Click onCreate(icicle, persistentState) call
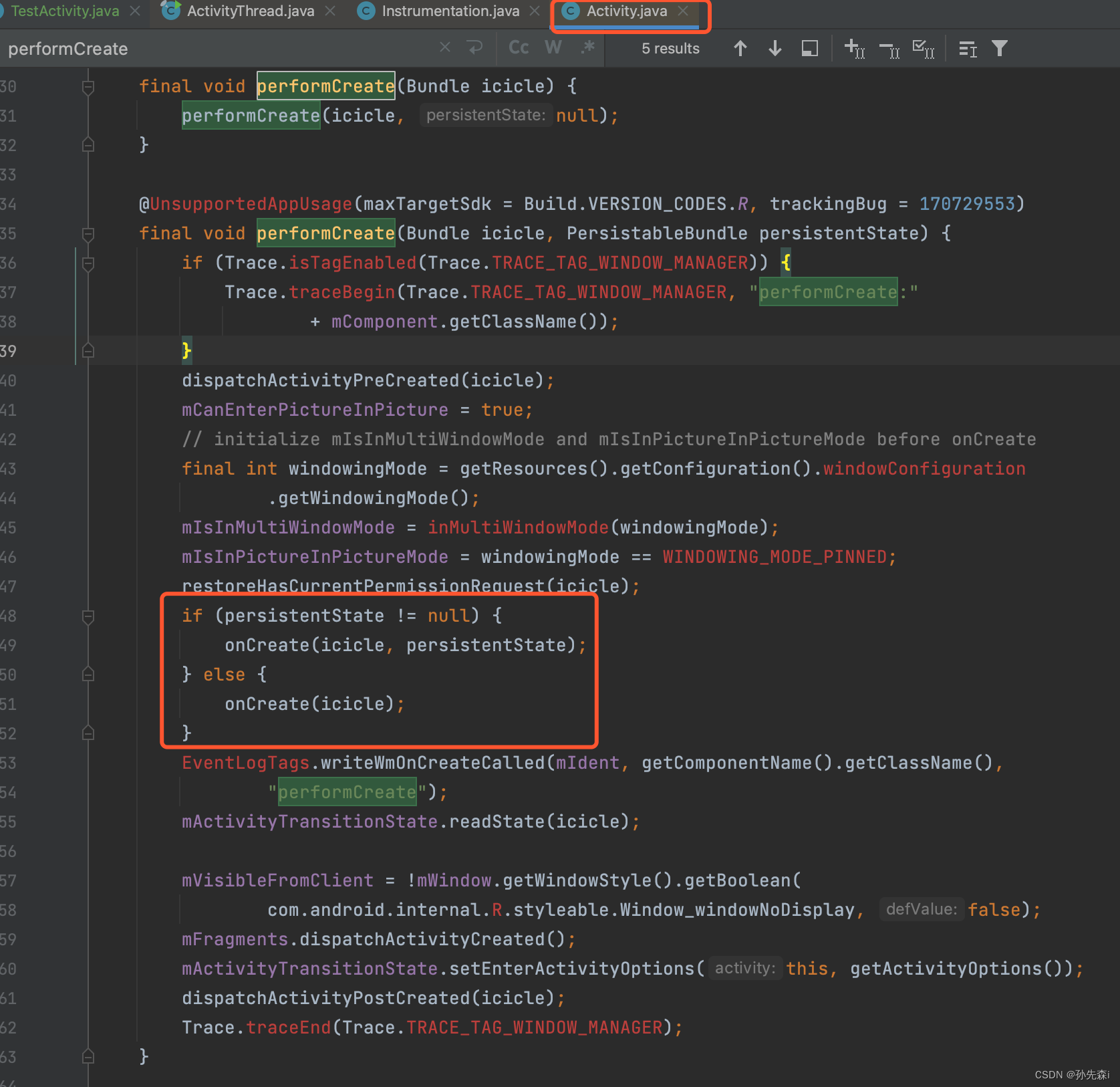 click(x=406, y=645)
